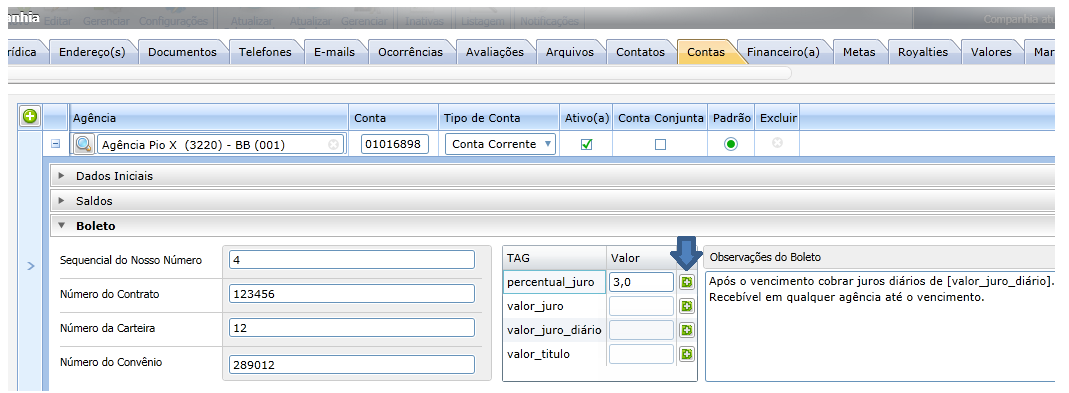Insert valor_juro_diário tag into observations

tap(687, 330)
